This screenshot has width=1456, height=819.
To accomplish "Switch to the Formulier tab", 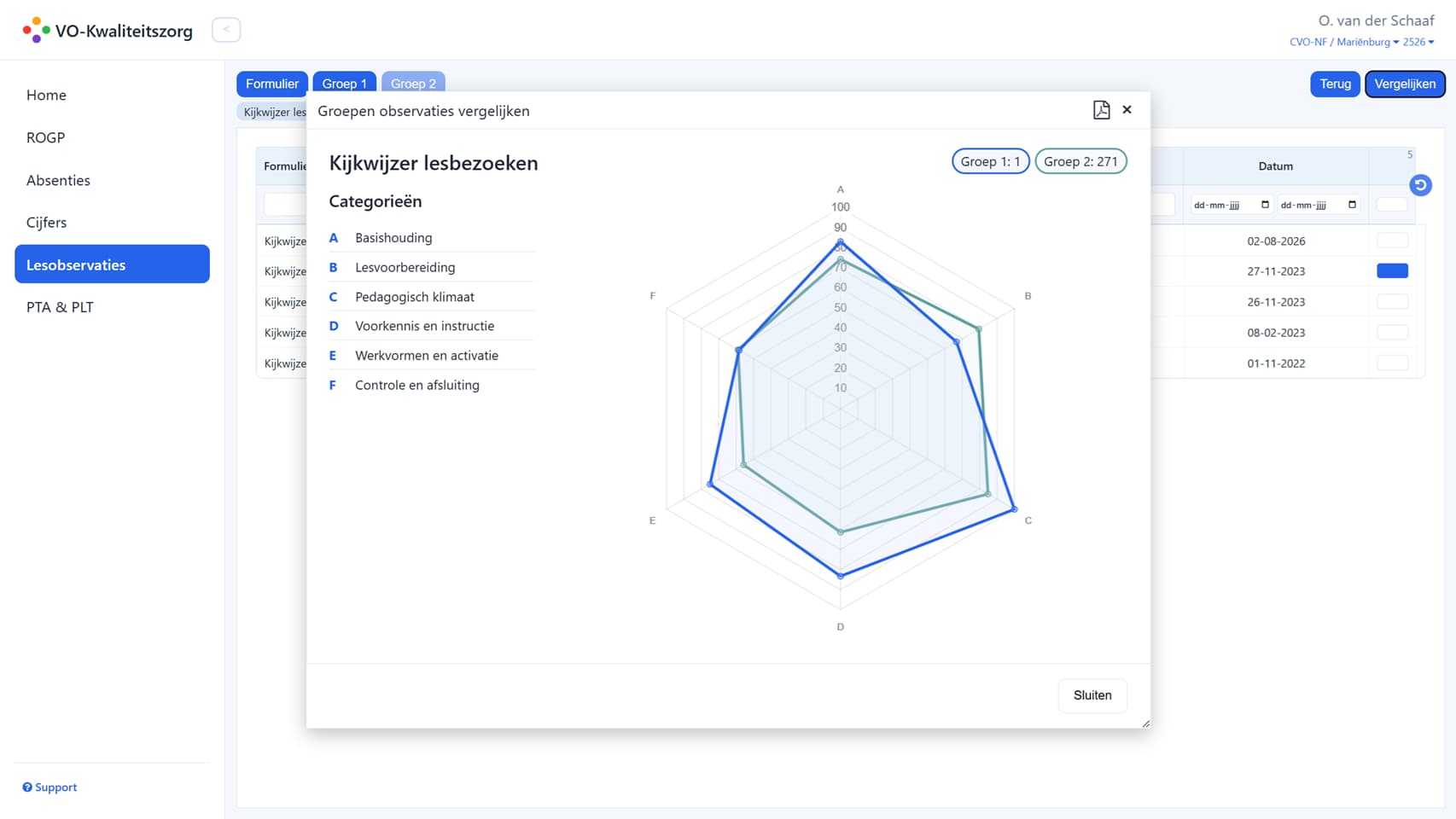I will click(272, 84).
